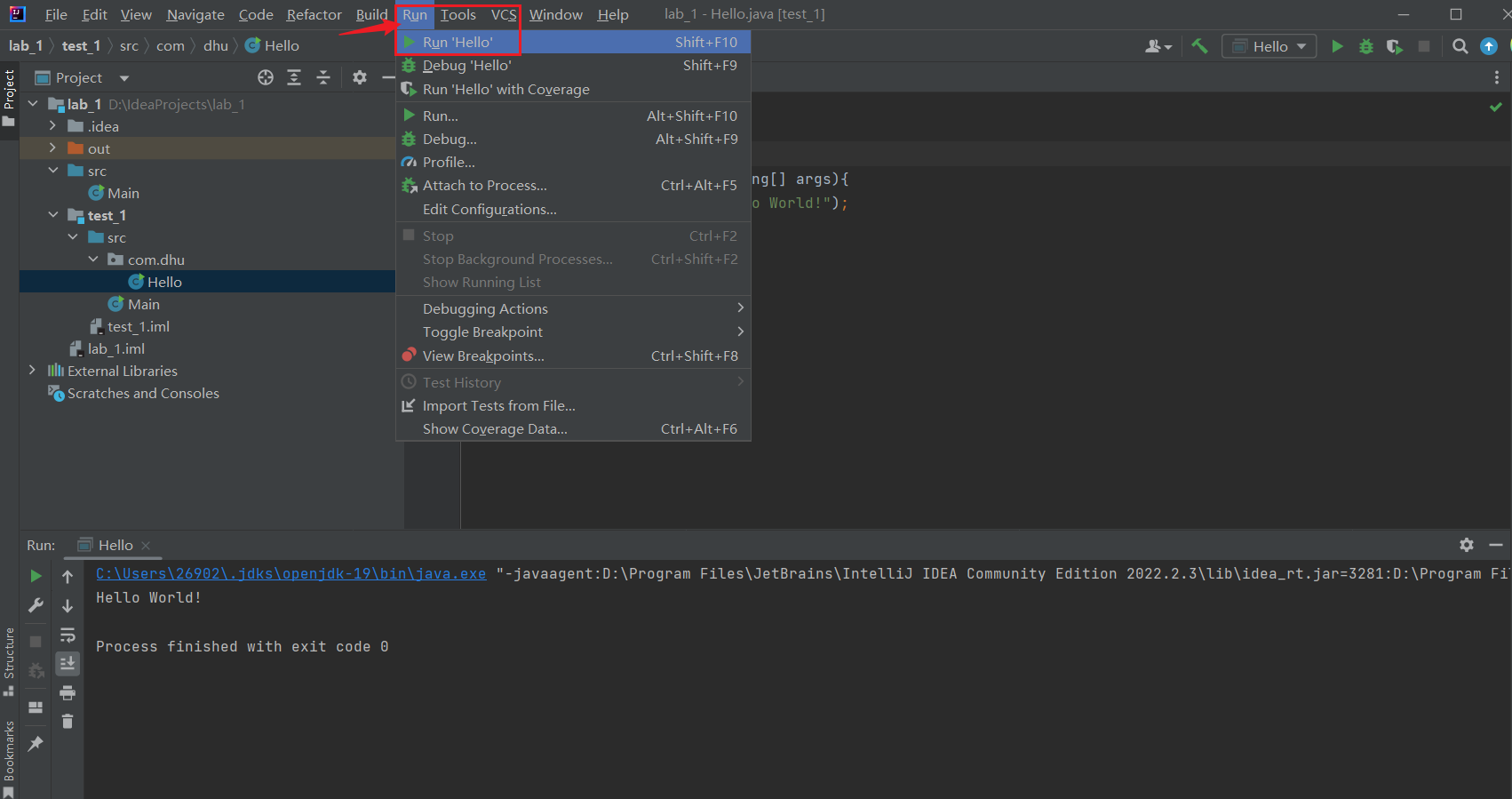
Task: Click green inspection checkmark in editor
Action: tap(1496, 107)
